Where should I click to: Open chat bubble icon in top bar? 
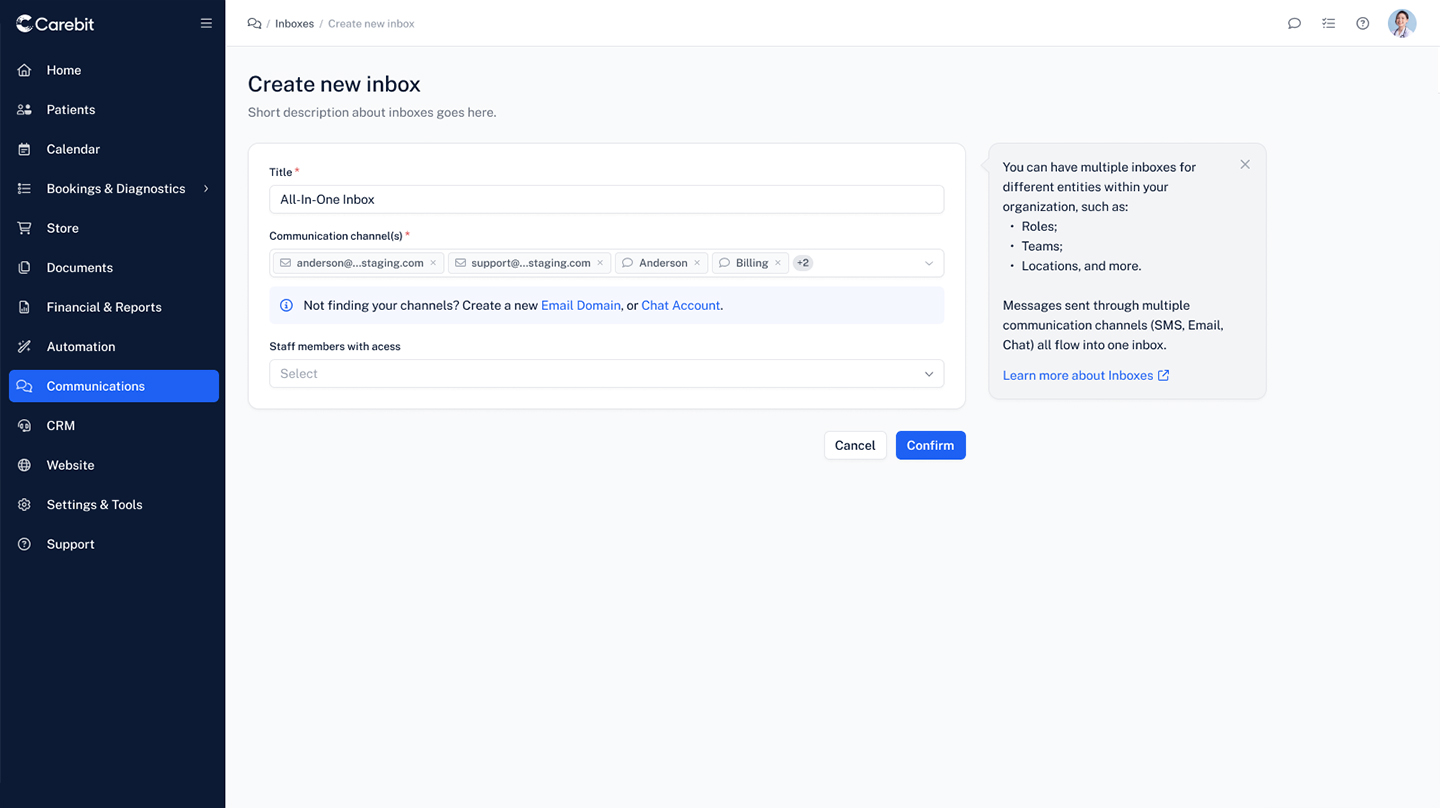tap(1294, 23)
